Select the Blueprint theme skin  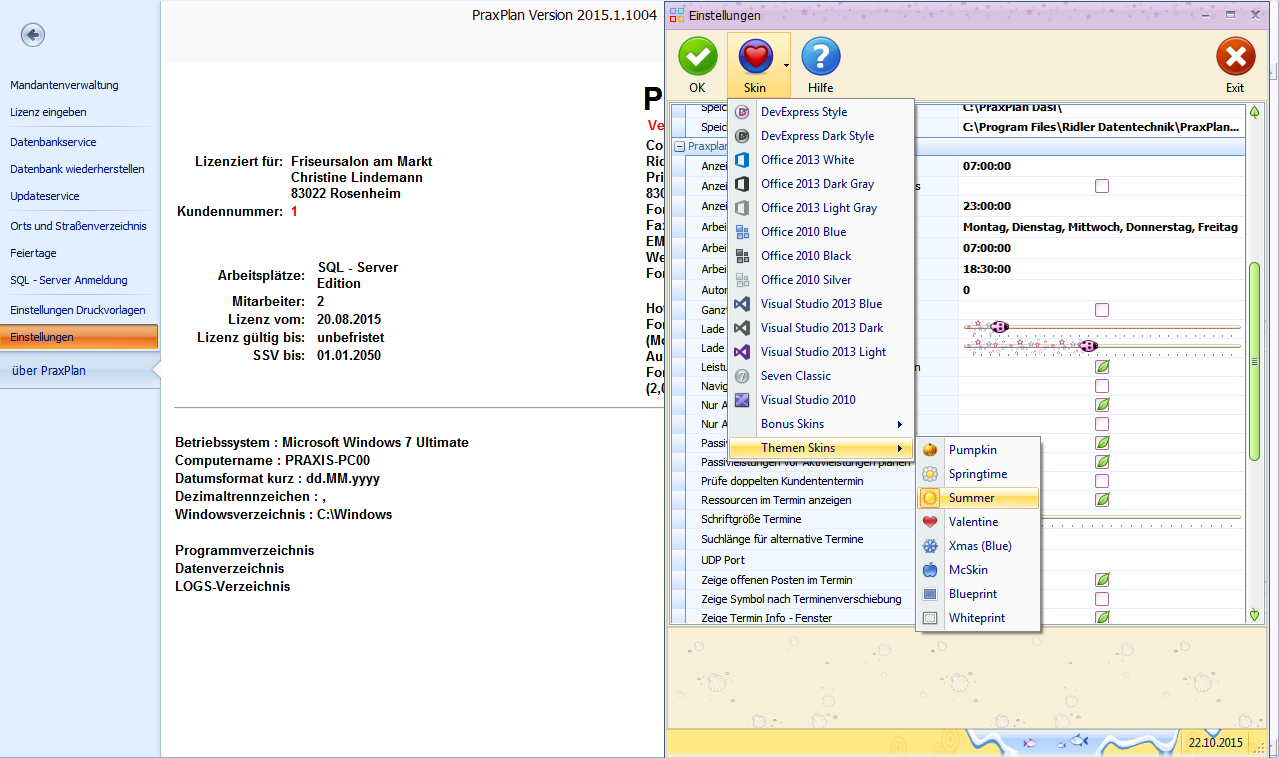979,594
